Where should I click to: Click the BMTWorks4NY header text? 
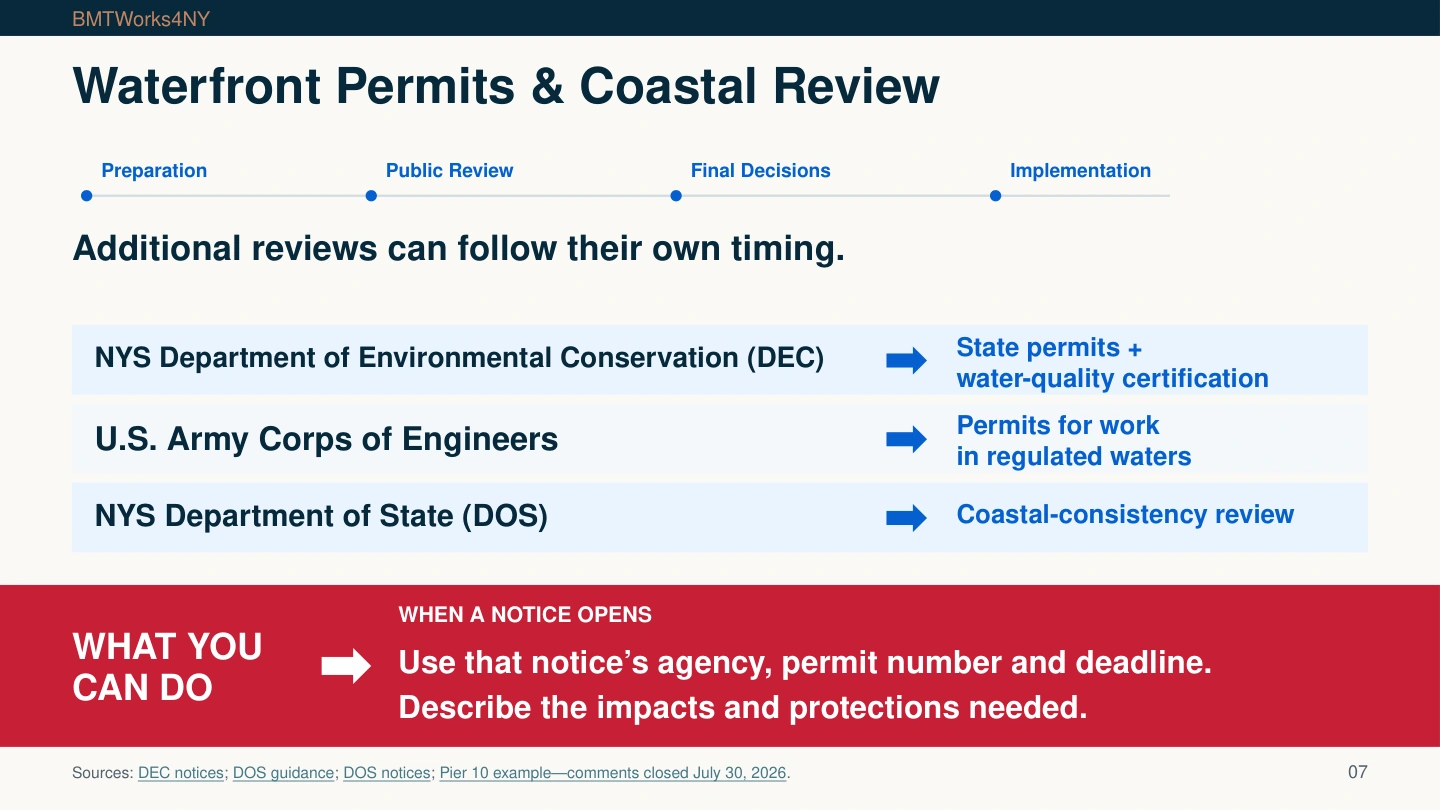(141, 19)
